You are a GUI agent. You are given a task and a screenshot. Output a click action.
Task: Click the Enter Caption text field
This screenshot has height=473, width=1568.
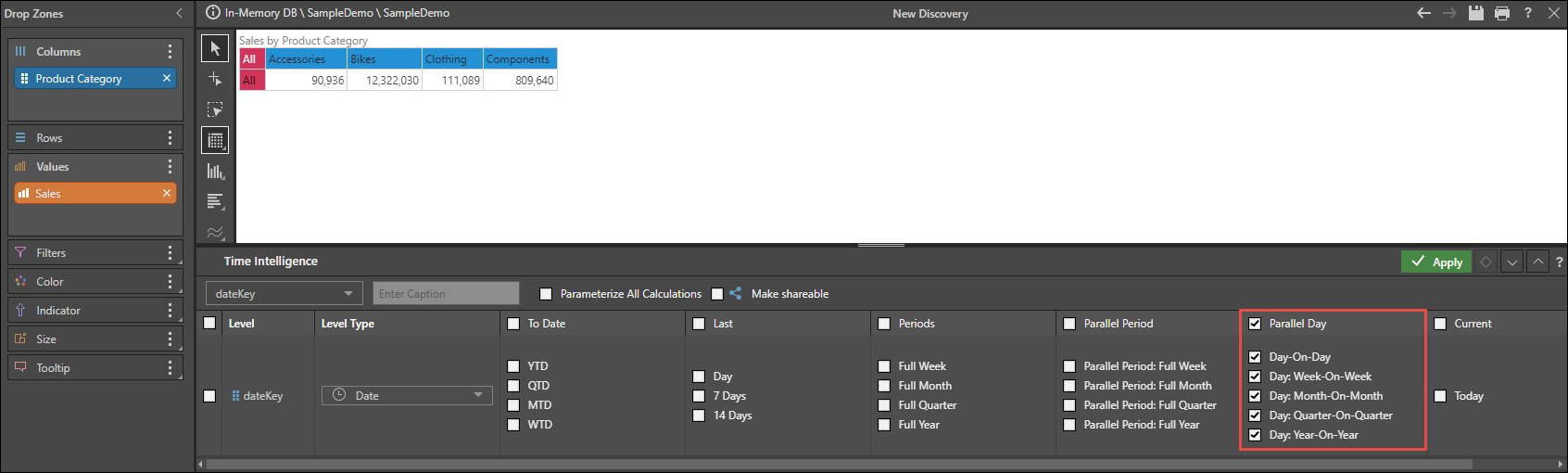446,294
